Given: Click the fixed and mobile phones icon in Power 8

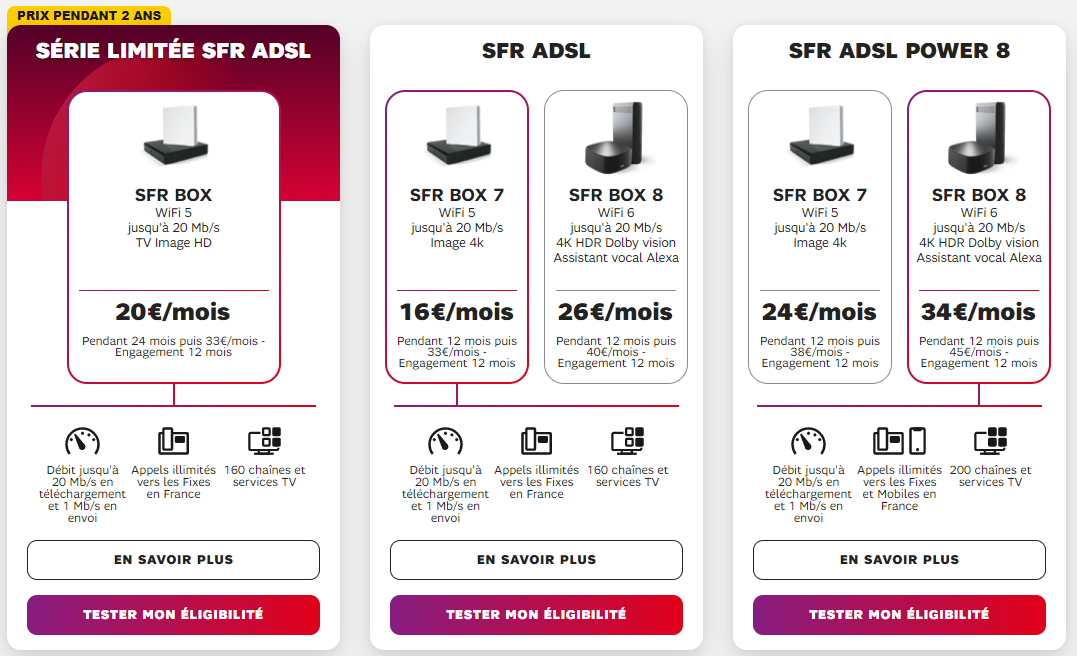Looking at the screenshot, I should point(899,441).
